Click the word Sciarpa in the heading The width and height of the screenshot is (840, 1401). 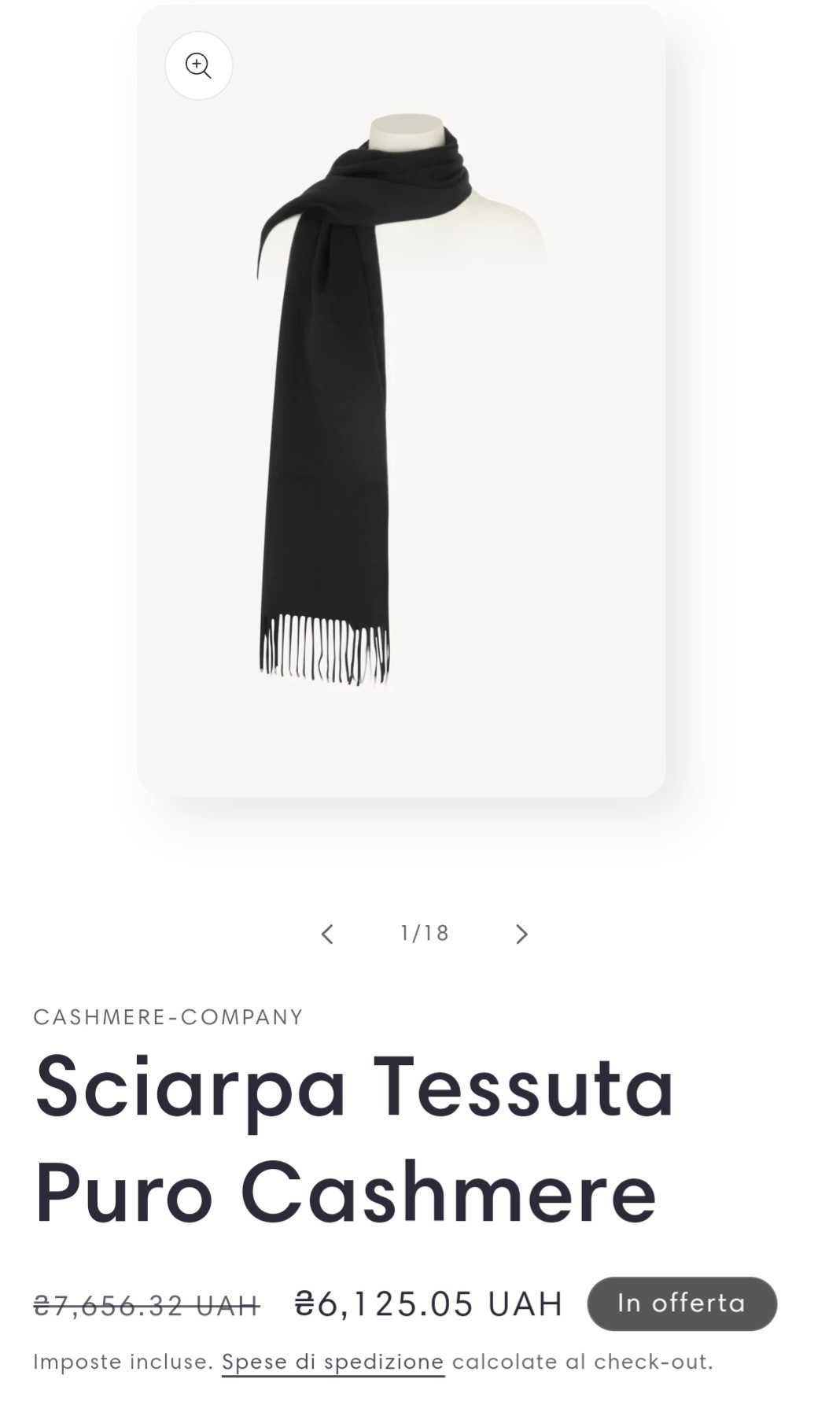point(190,1089)
